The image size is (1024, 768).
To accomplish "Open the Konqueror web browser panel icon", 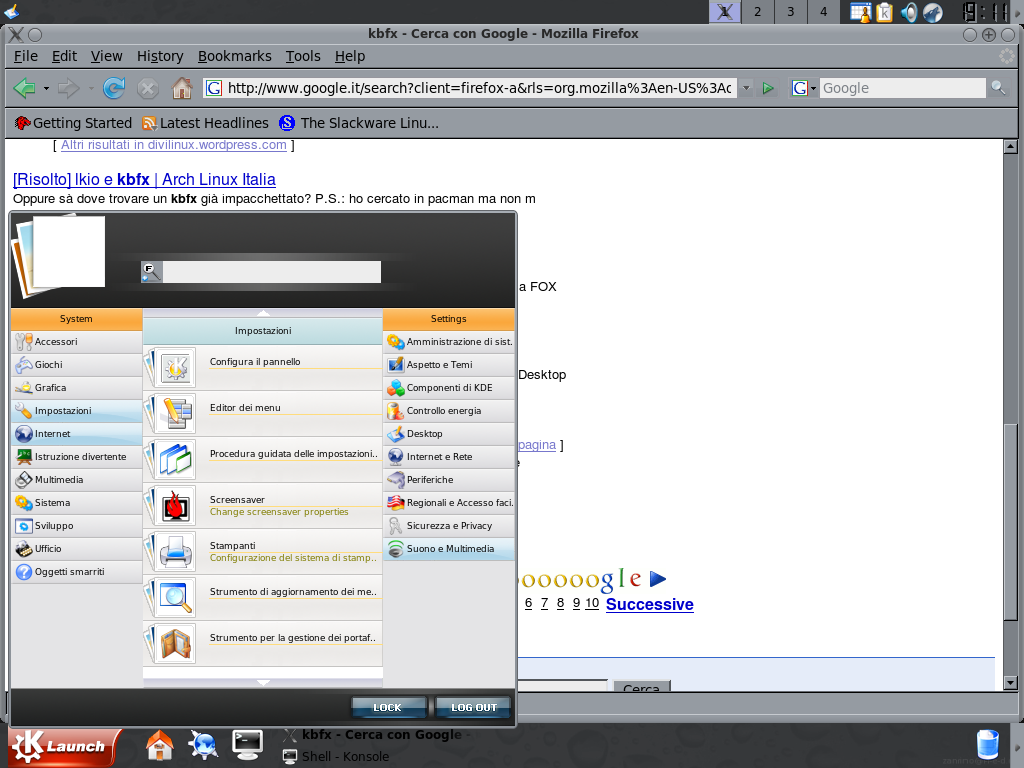I will [x=203, y=745].
